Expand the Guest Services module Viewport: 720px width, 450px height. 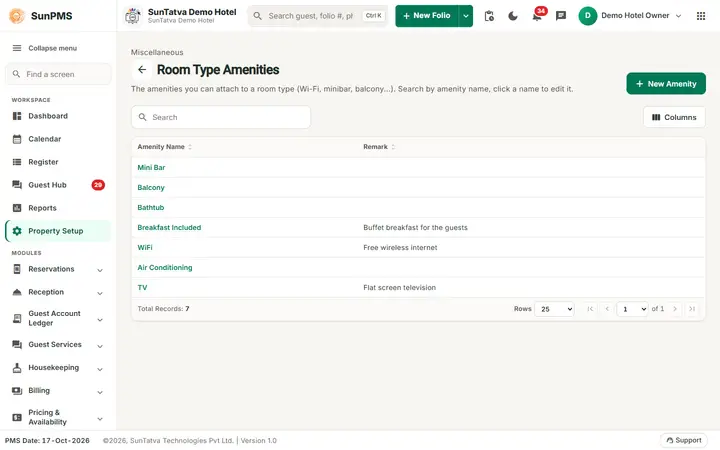(58, 345)
